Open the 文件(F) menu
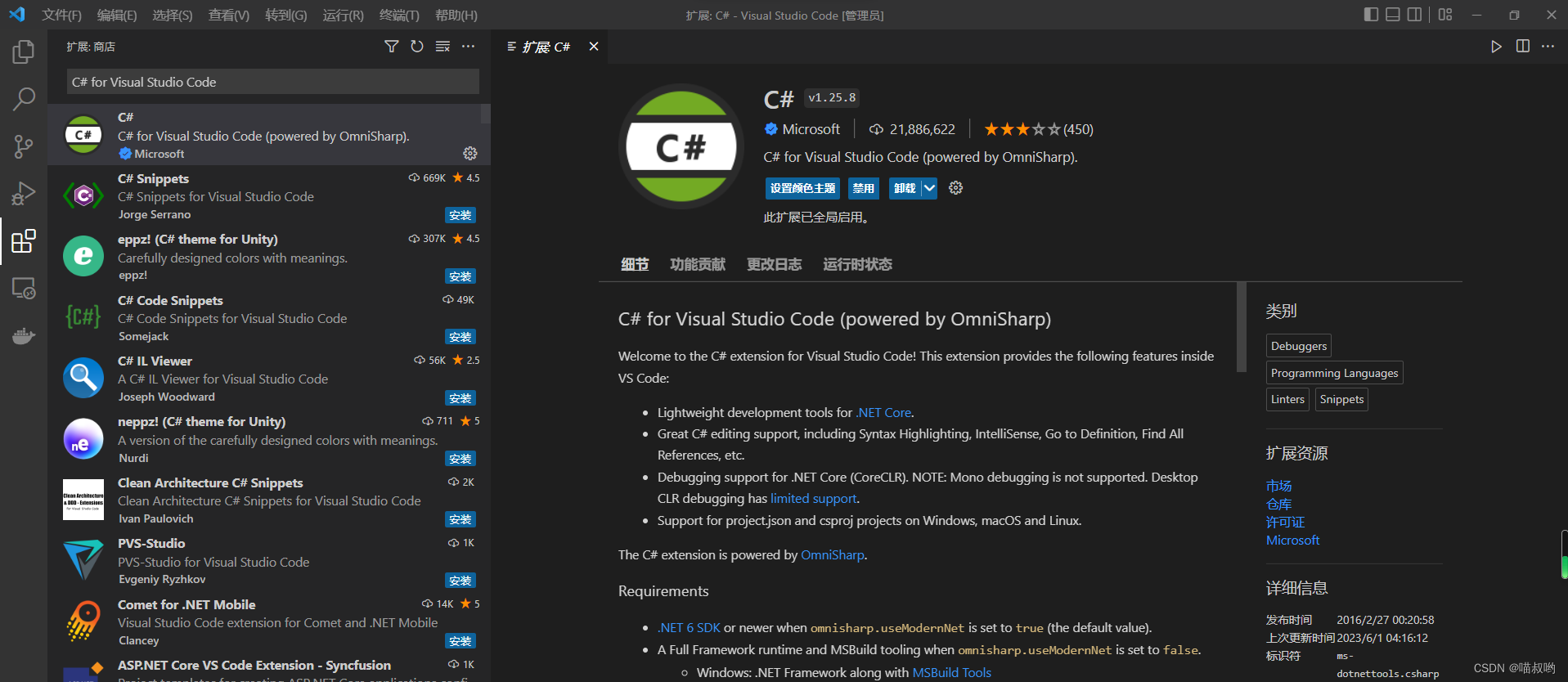 coord(62,15)
